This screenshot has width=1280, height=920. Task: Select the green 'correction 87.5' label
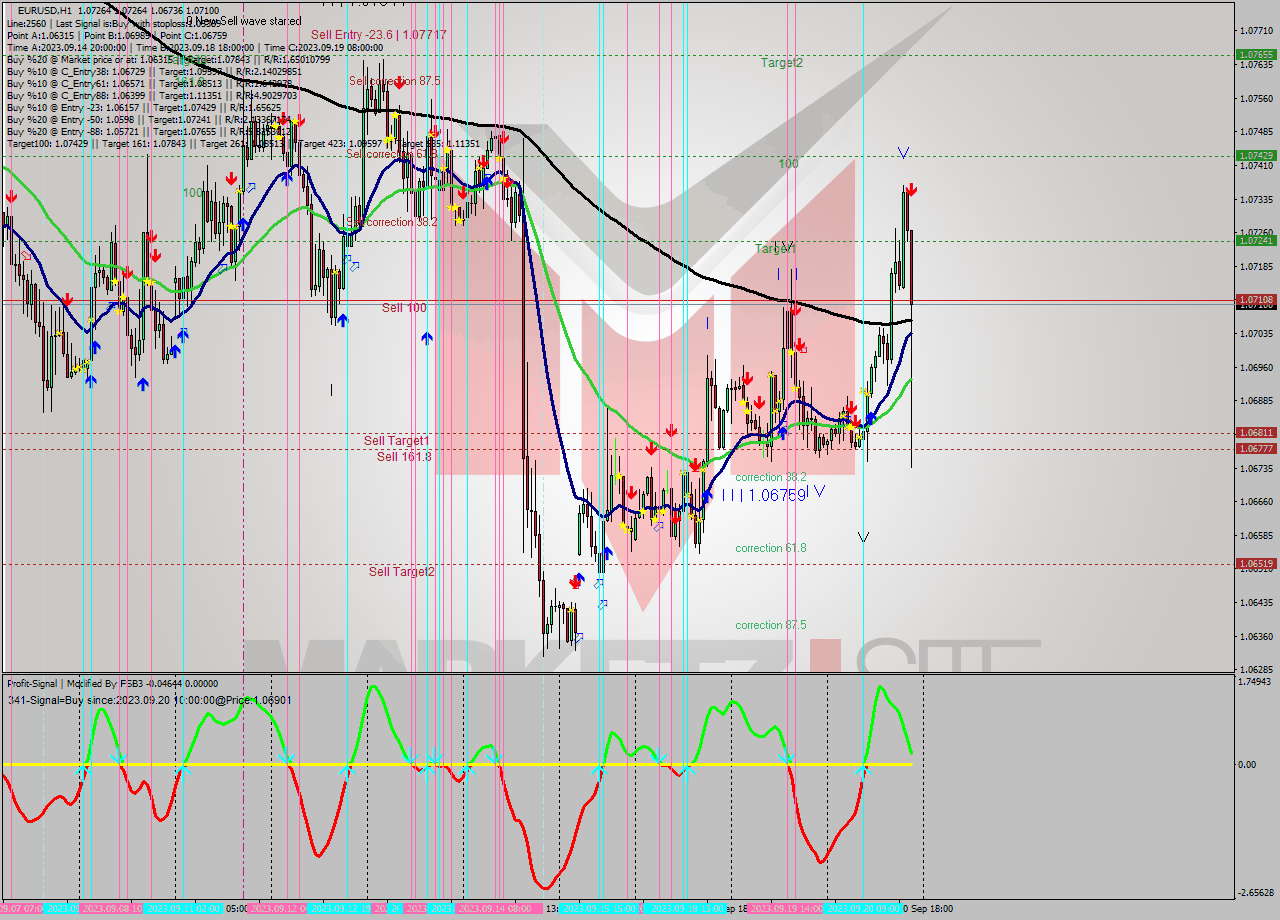(771, 625)
